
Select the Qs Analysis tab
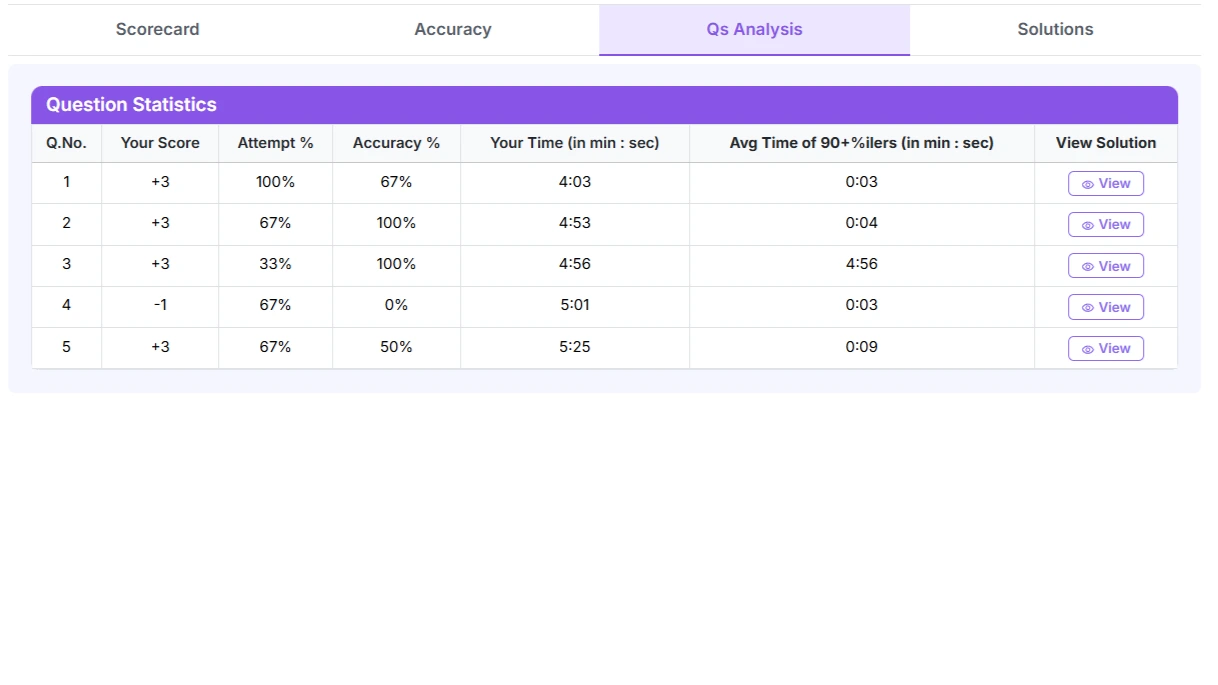pos(754,30)
